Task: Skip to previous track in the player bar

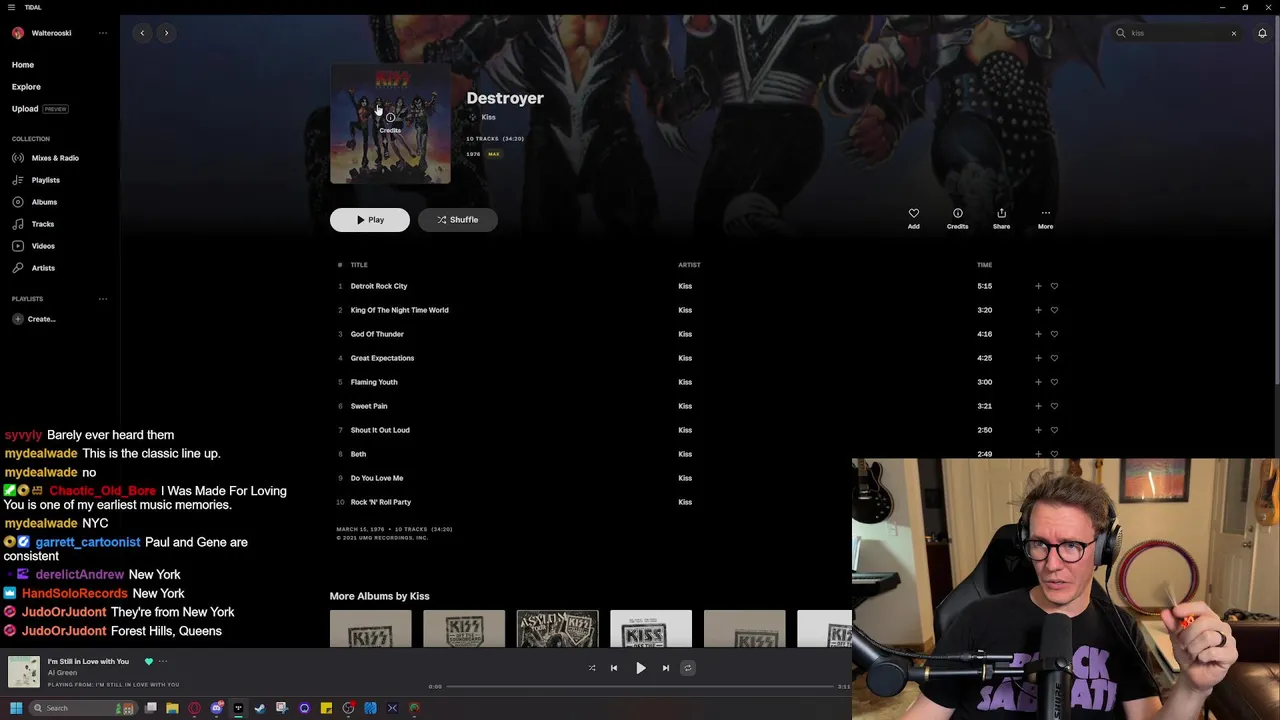Action: (x=614, y=668)
